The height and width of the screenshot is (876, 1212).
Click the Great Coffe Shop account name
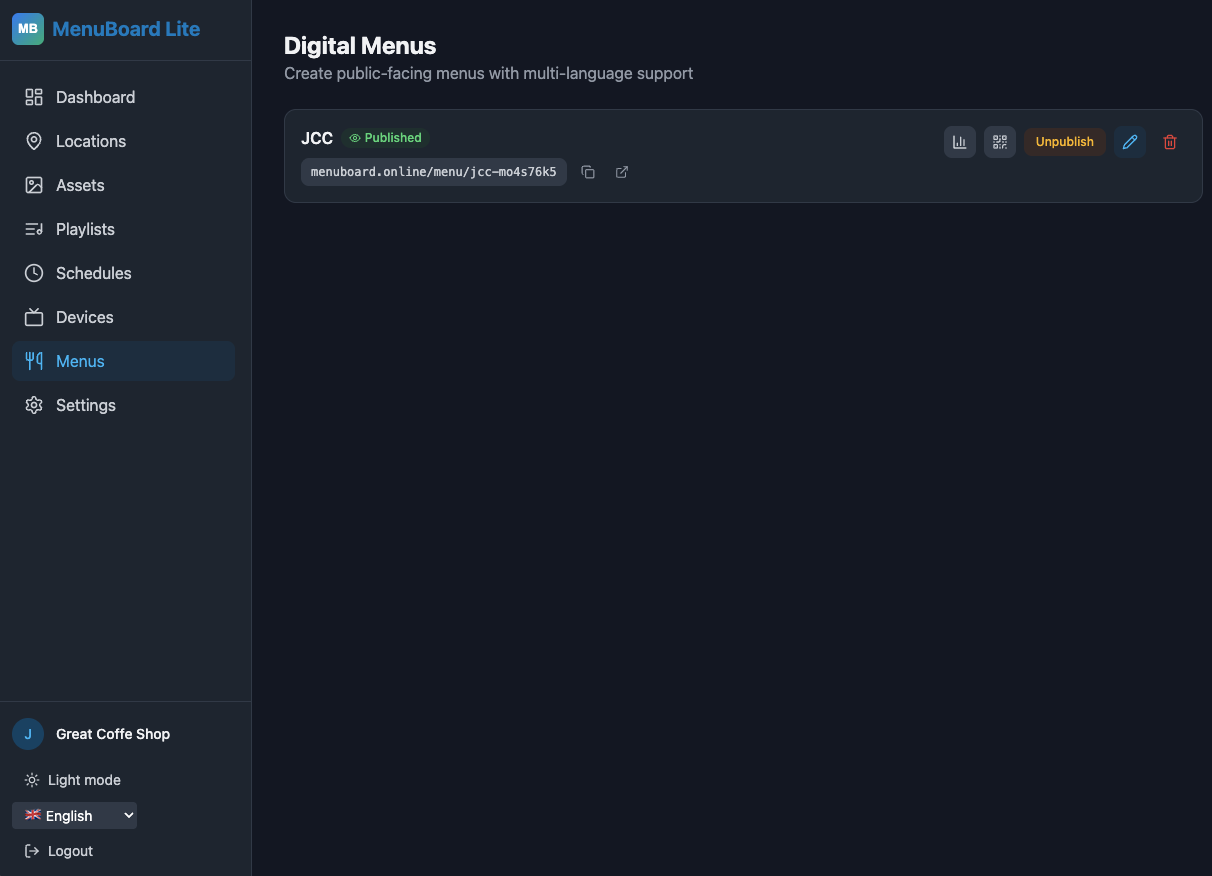click(x=113, y=734)
